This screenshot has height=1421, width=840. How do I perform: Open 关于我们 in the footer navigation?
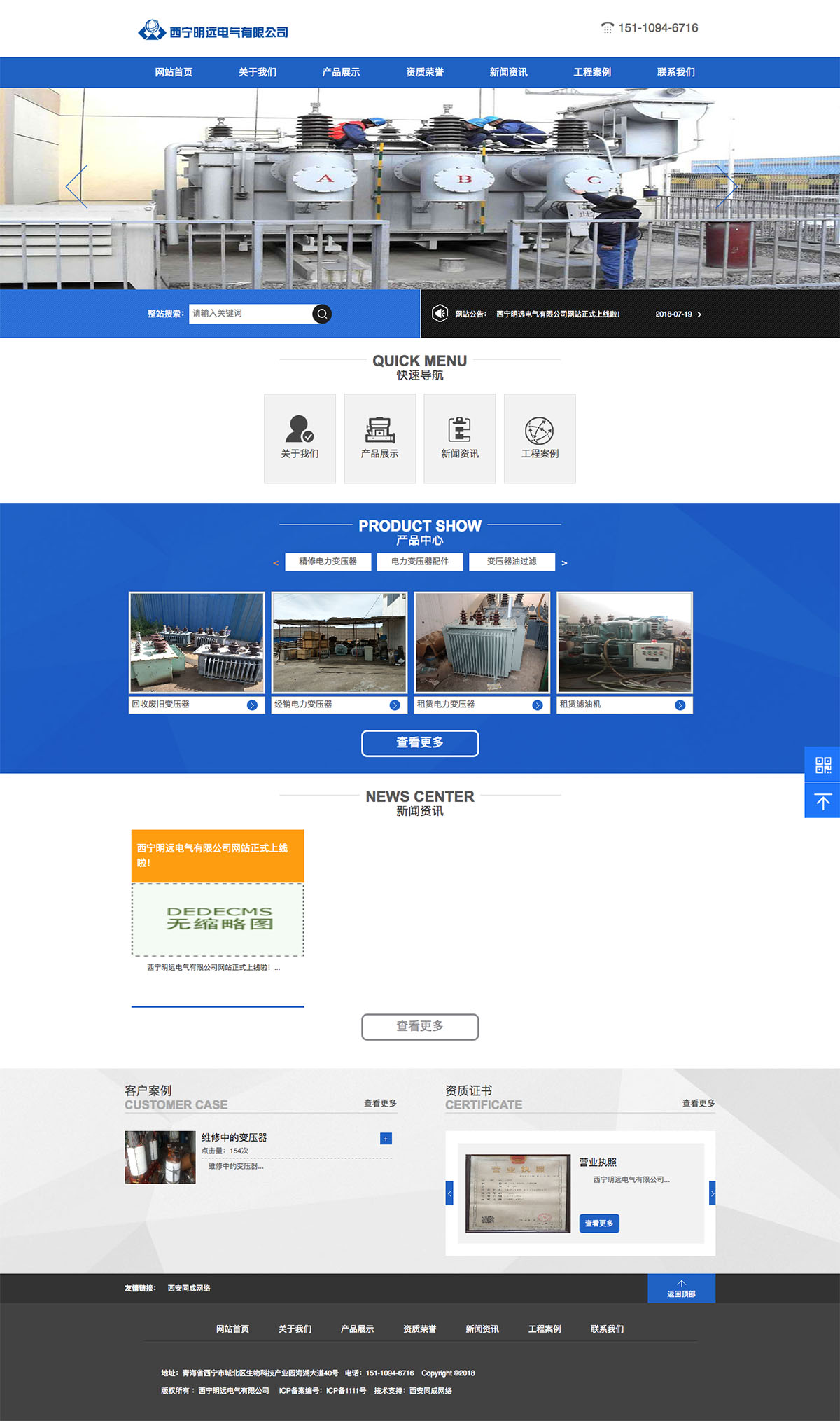(x=295, y=1329)
